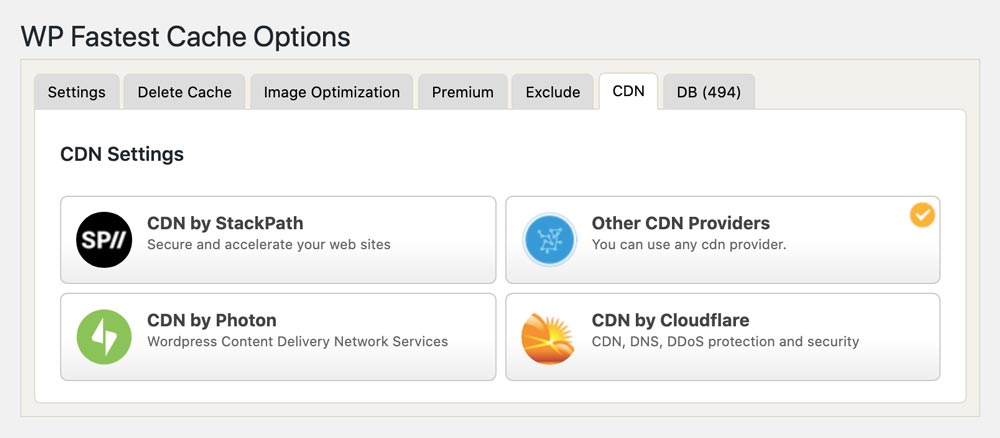Open the Premium tab
The image size is (1000, 438).
(x=462, y=92)
